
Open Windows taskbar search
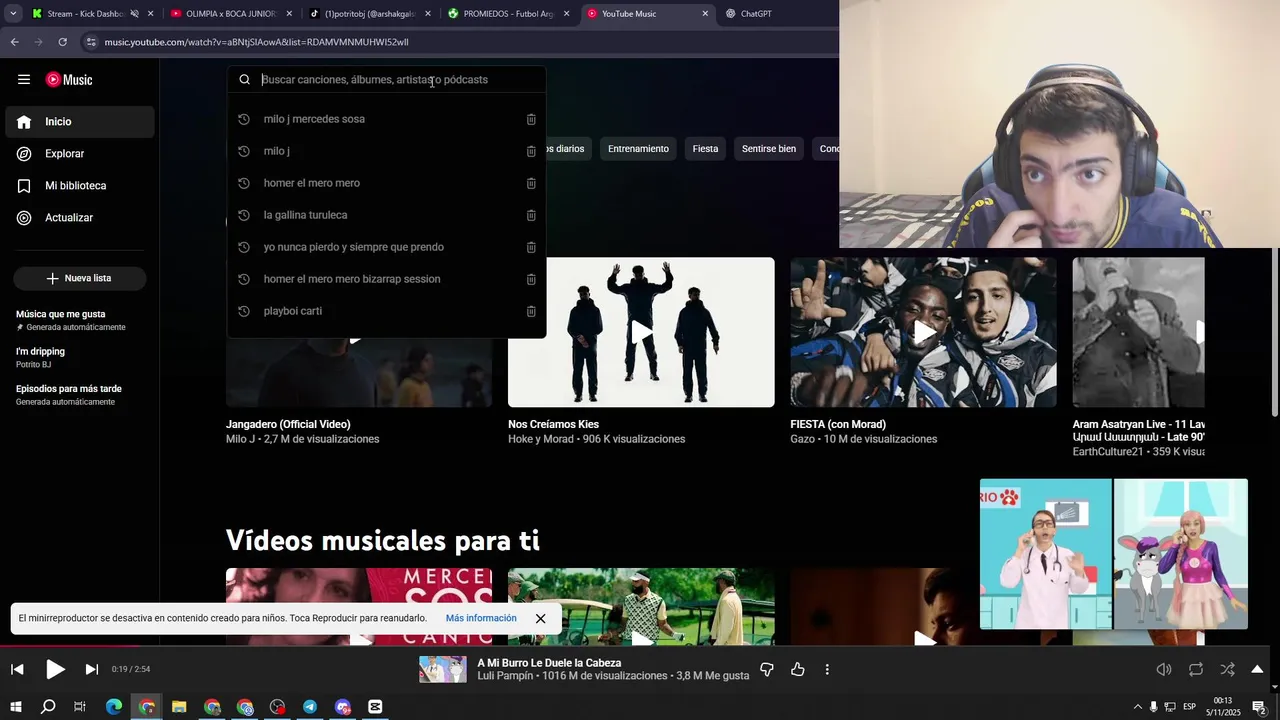point(48,707)
